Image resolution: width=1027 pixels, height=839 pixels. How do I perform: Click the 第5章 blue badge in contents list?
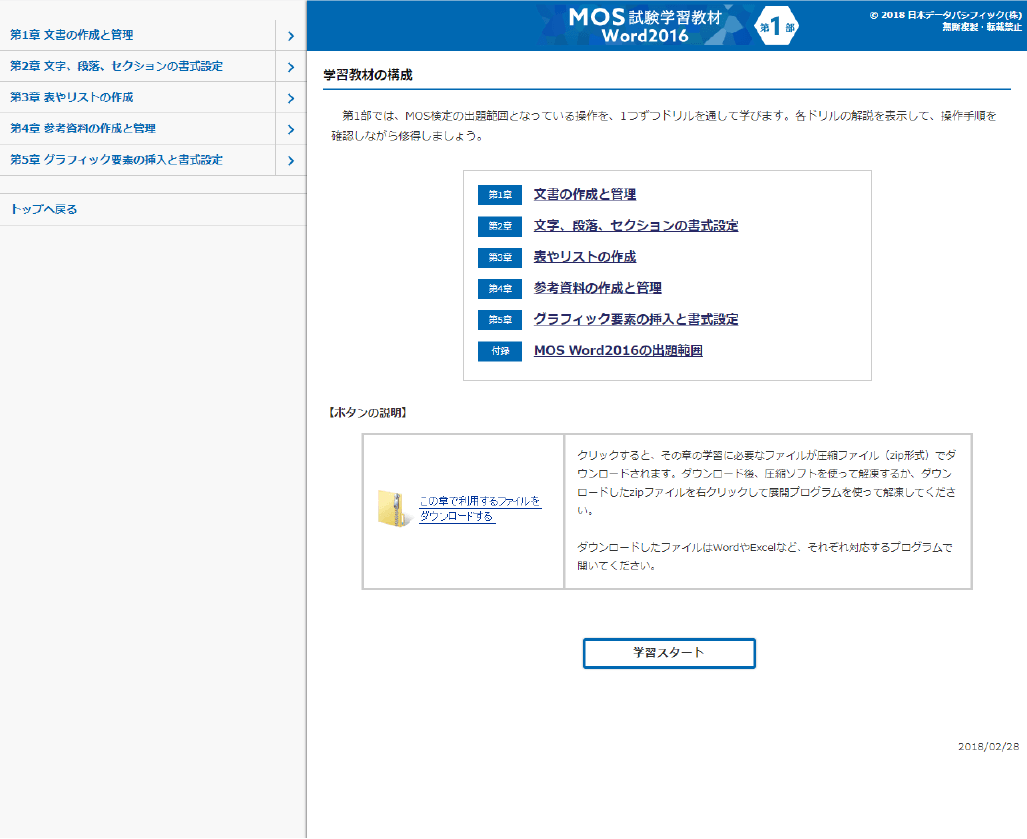click(500, 320)
